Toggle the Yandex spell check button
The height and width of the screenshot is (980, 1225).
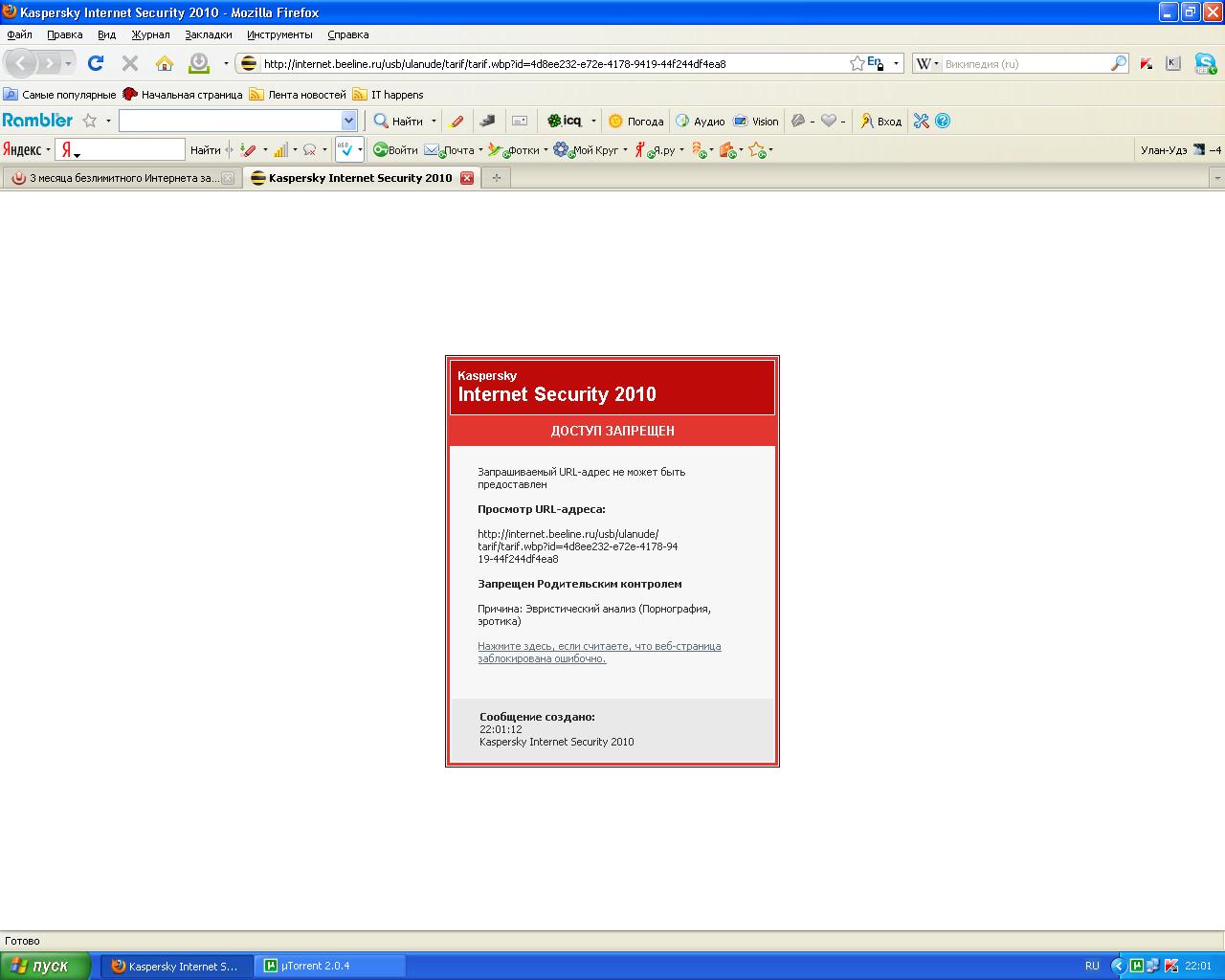coord(346,149)
